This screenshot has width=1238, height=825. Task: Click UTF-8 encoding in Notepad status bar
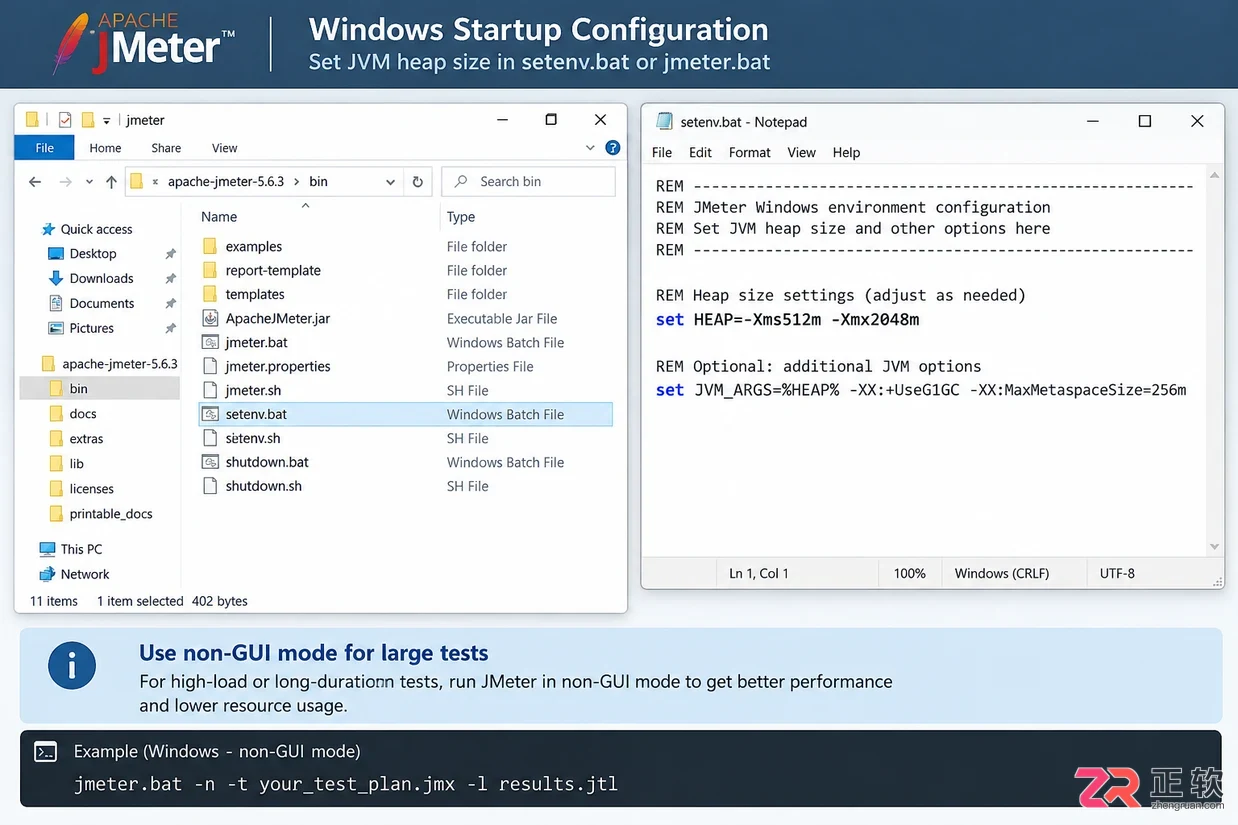(x=1117, y=574)
